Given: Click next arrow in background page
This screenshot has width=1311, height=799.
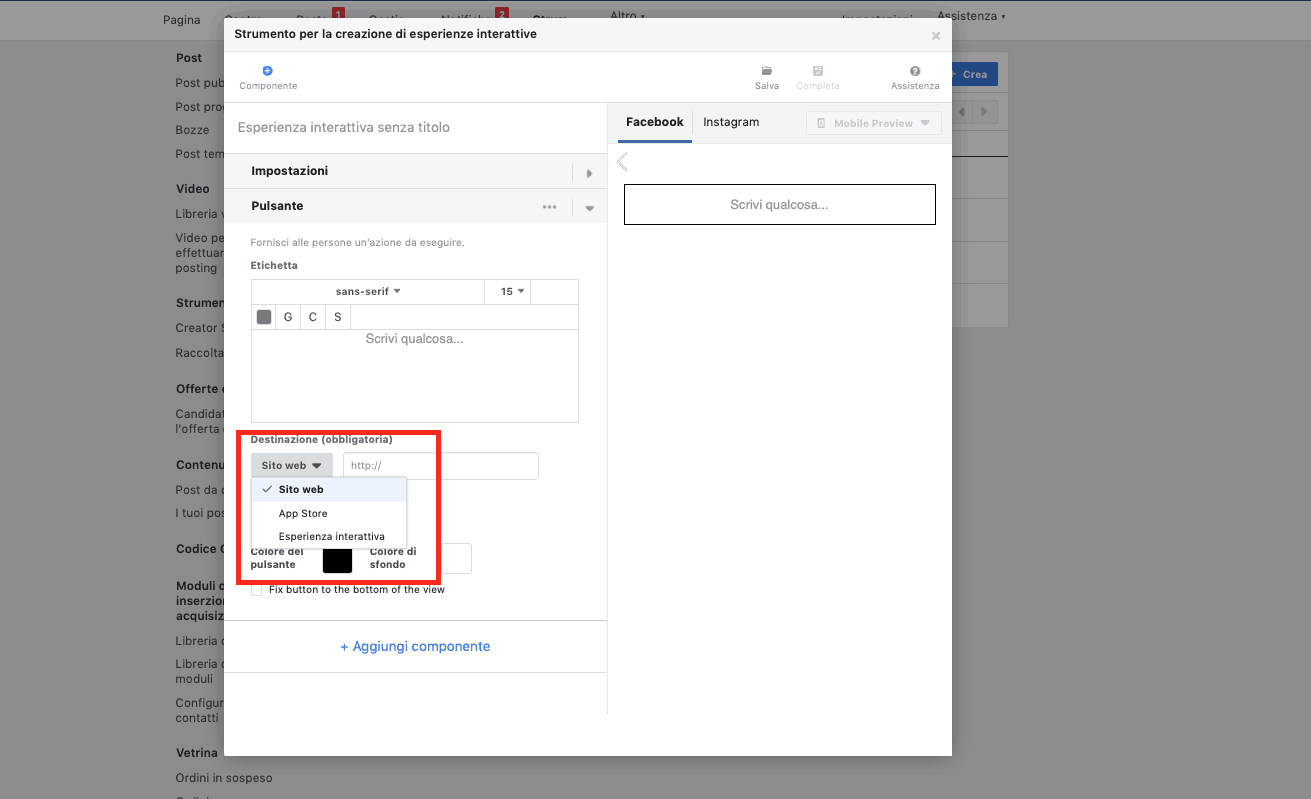Looking at the screenshot, I should [x=985, y=112].
